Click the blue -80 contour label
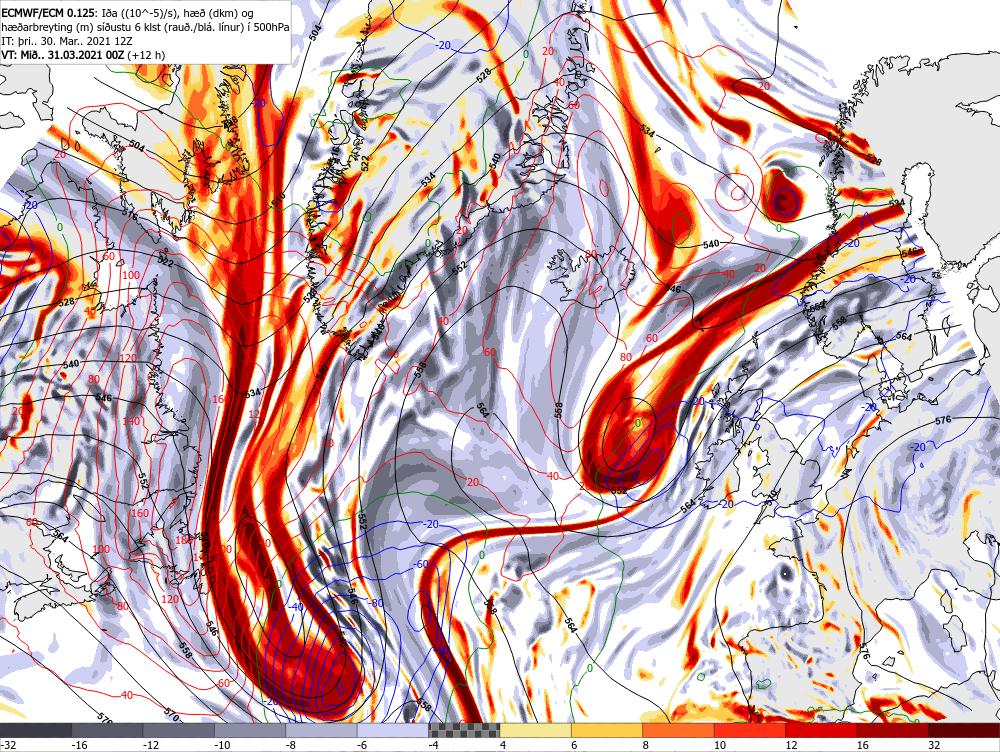 (376, 603)
